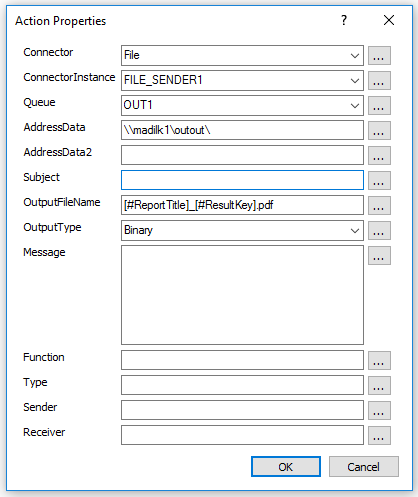Click the ellipsis button beside Receiver
The height and width of the screenshot is (497, 418).
(379, 436)
